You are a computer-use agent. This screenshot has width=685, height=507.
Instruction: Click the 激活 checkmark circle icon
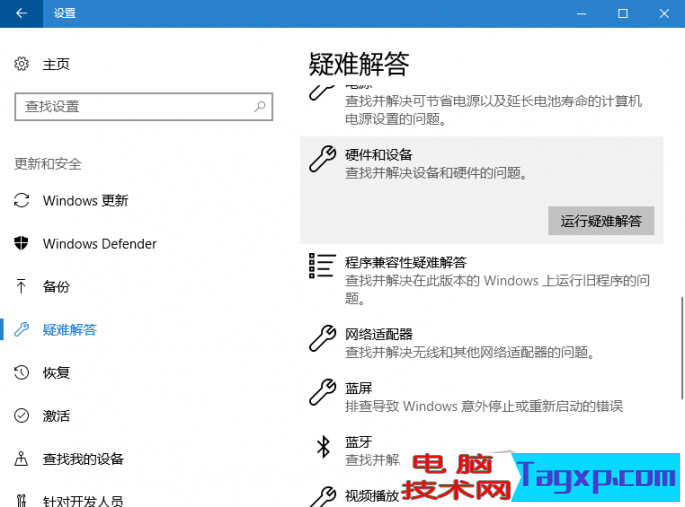21,415
